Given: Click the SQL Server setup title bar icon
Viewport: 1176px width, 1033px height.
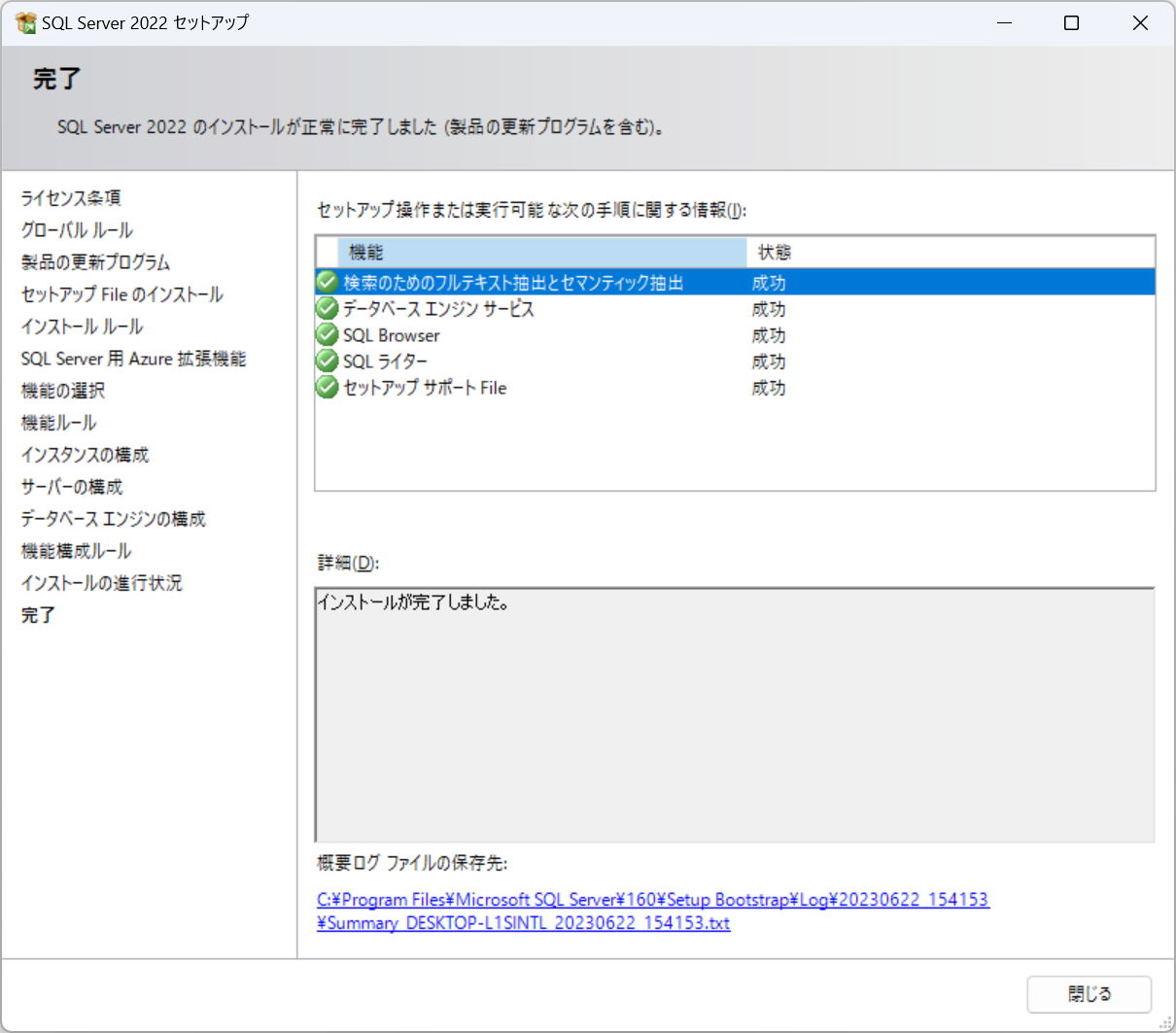Looking at the screenshot, I should point(26,22).
